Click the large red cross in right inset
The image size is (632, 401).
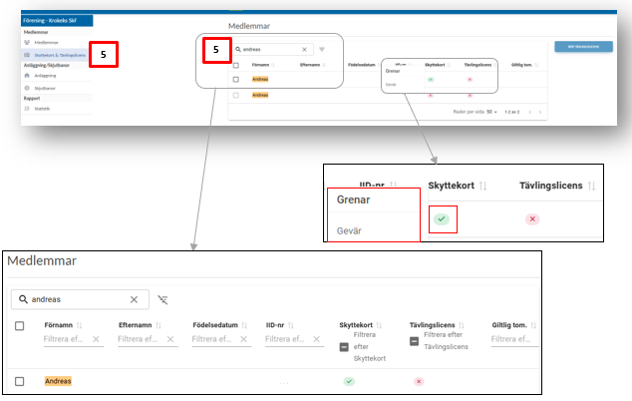point(532,219)
